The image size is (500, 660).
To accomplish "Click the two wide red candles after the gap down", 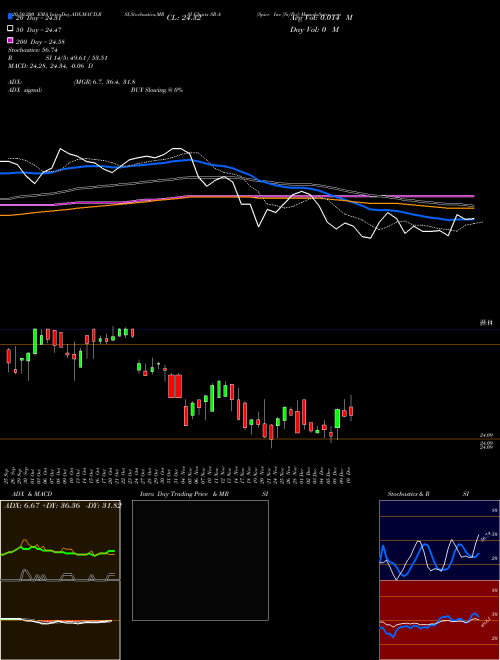I will (175, 386).
